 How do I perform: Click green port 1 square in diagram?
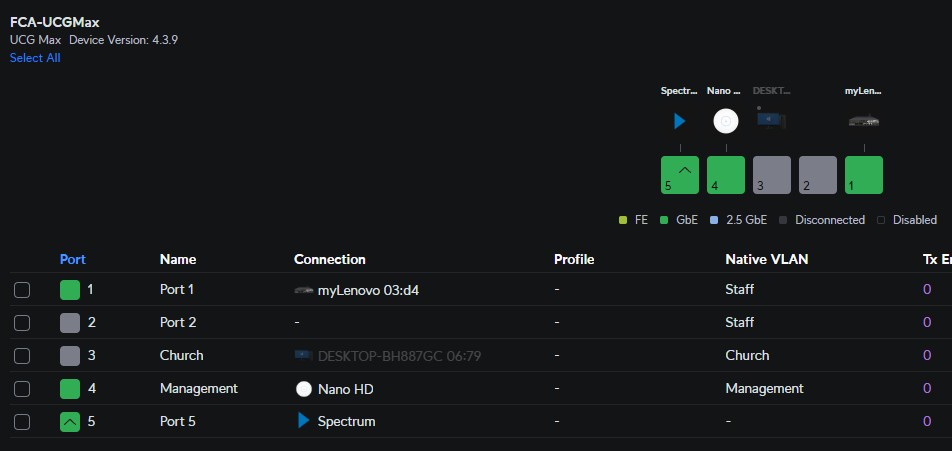click(x=863, y=175)
